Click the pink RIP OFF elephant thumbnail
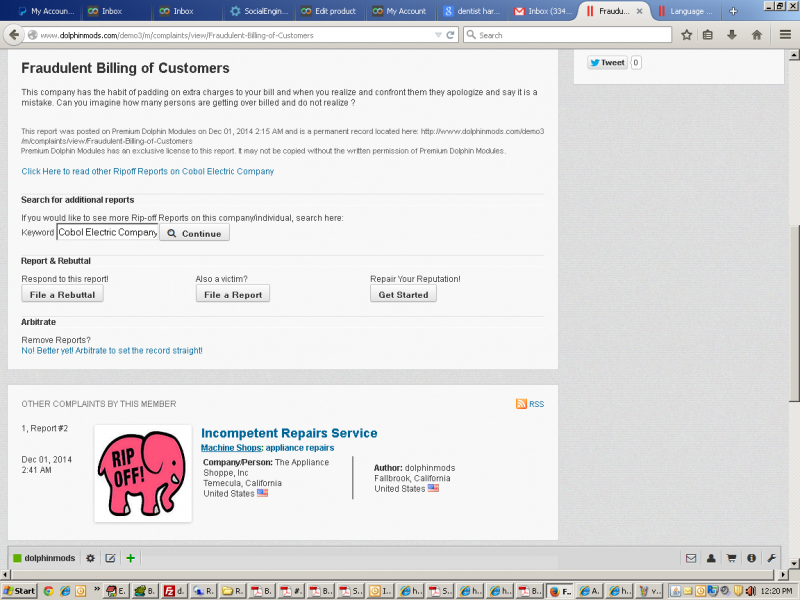 click(x=143, y=473)
